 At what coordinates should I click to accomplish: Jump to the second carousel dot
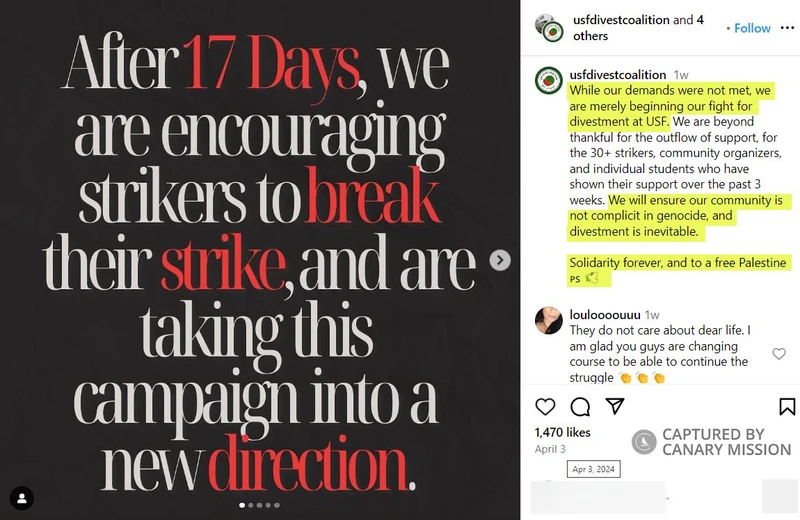click(x=251, y=505)
